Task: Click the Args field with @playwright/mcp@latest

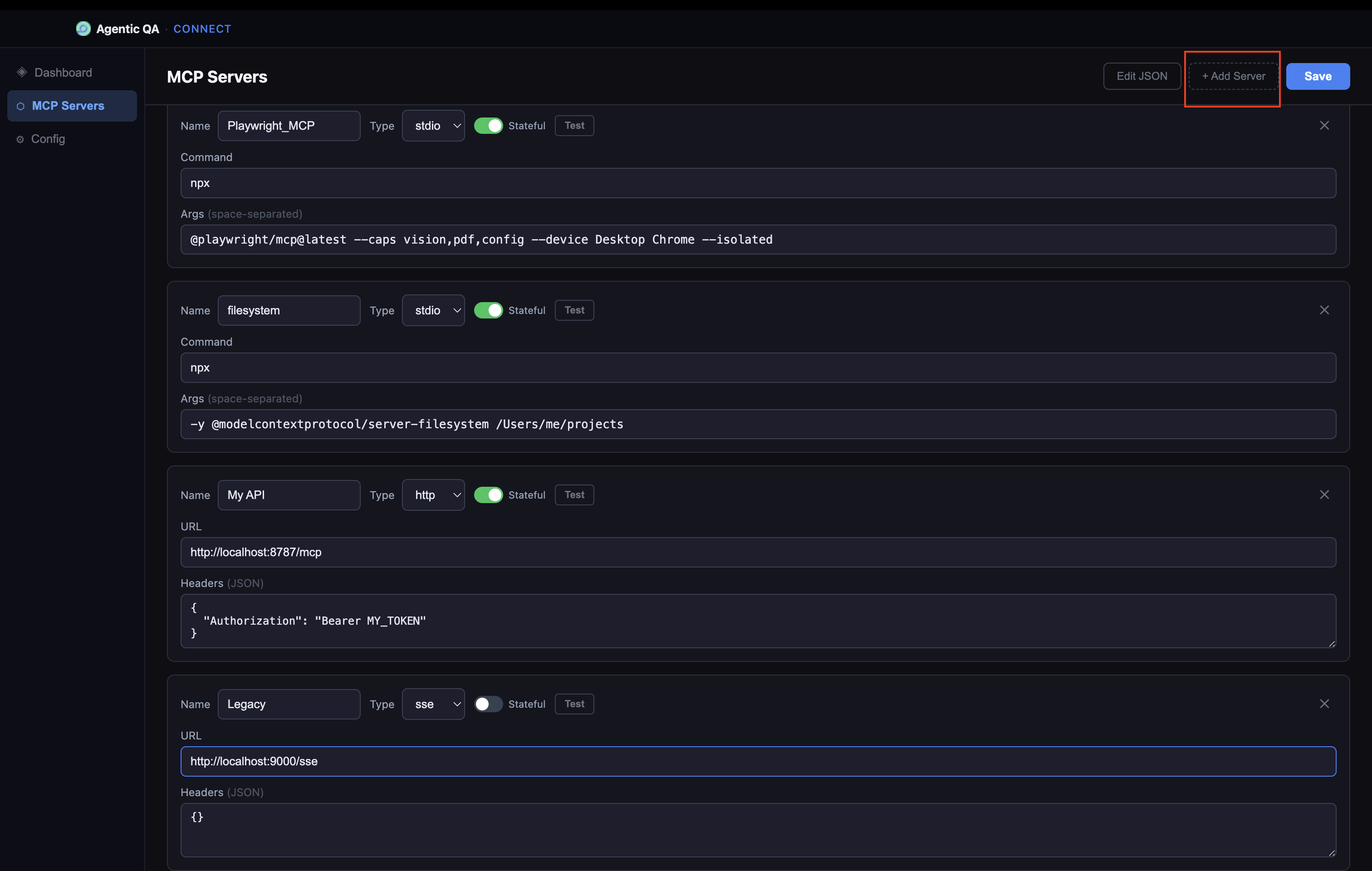Action: tap(758, 239)
